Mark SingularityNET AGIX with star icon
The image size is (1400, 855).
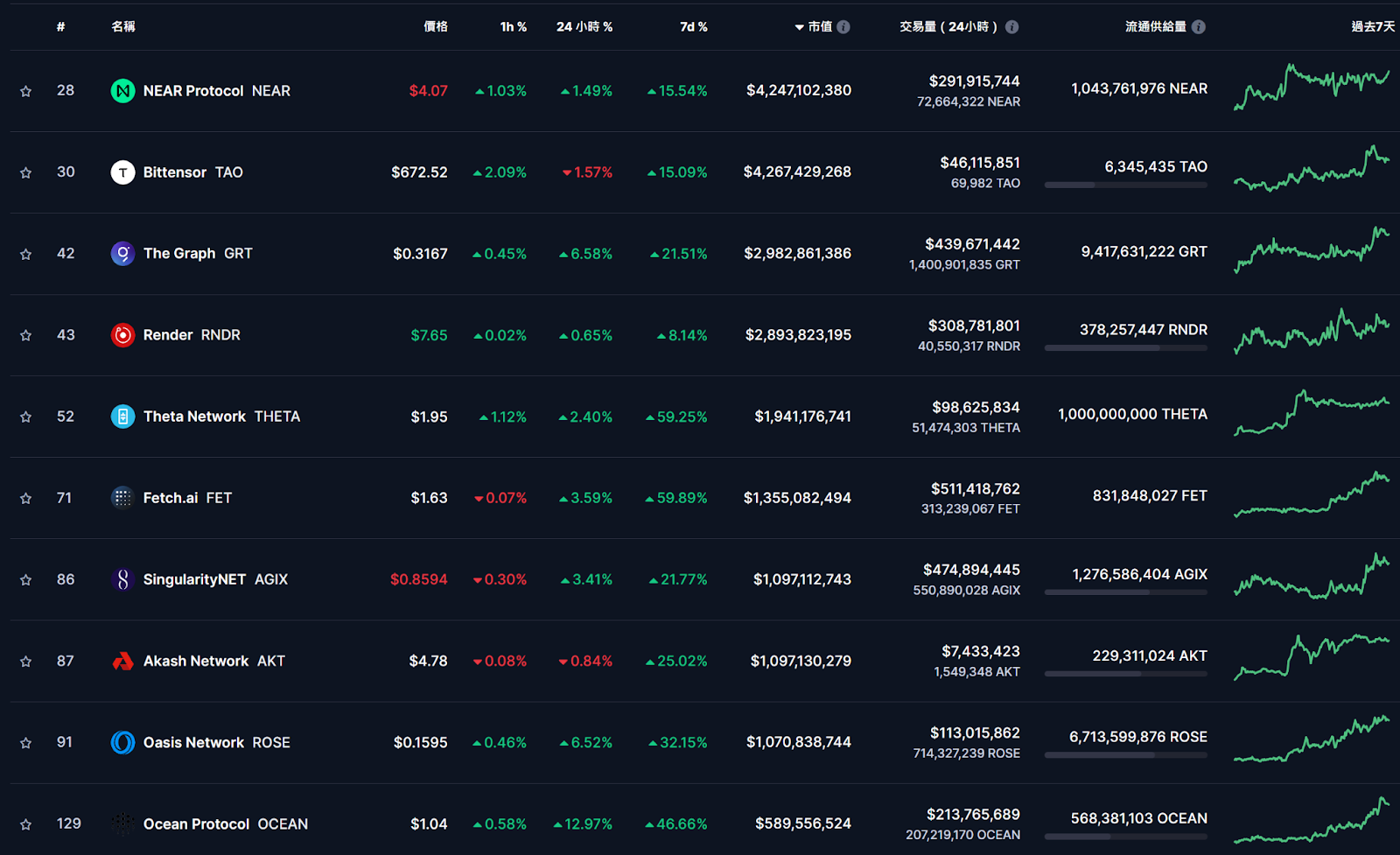(26, 579)
